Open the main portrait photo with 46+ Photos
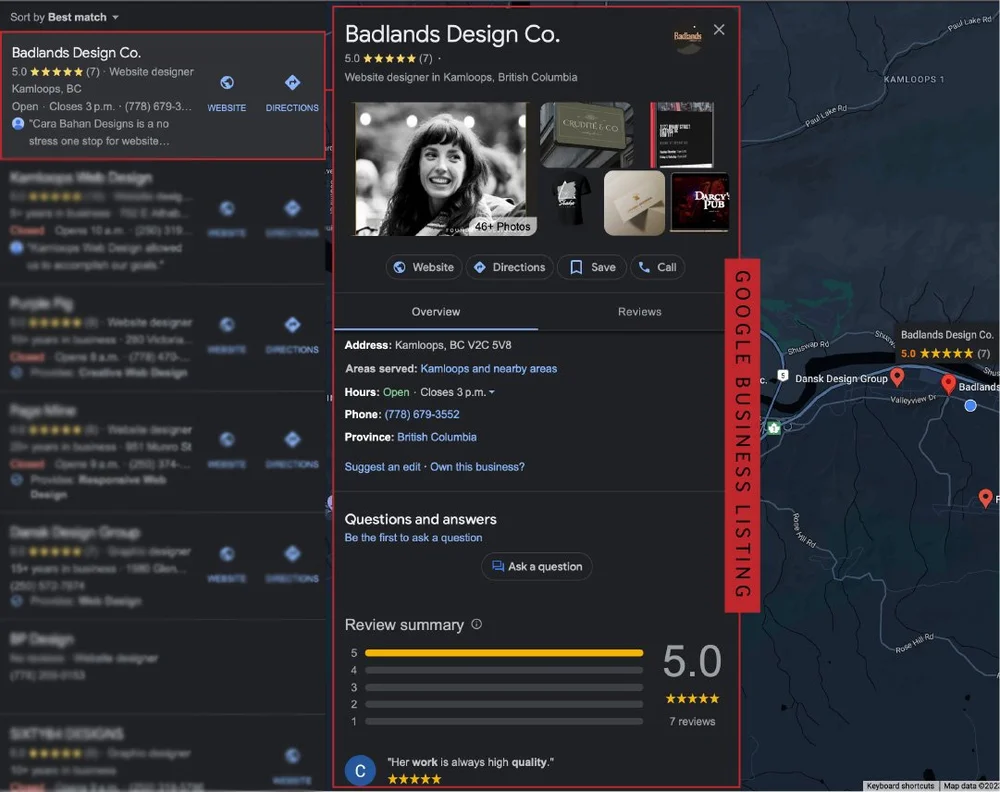The image size is (1000, 792). click(x=442, y=169)
